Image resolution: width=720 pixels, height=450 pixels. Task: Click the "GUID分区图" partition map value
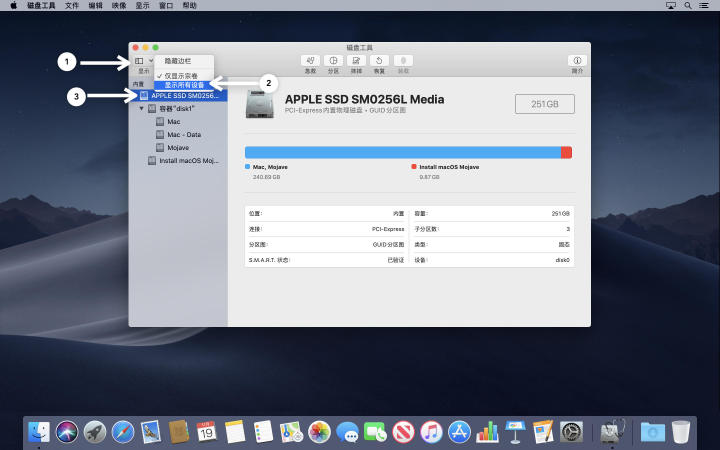(388, 245)
